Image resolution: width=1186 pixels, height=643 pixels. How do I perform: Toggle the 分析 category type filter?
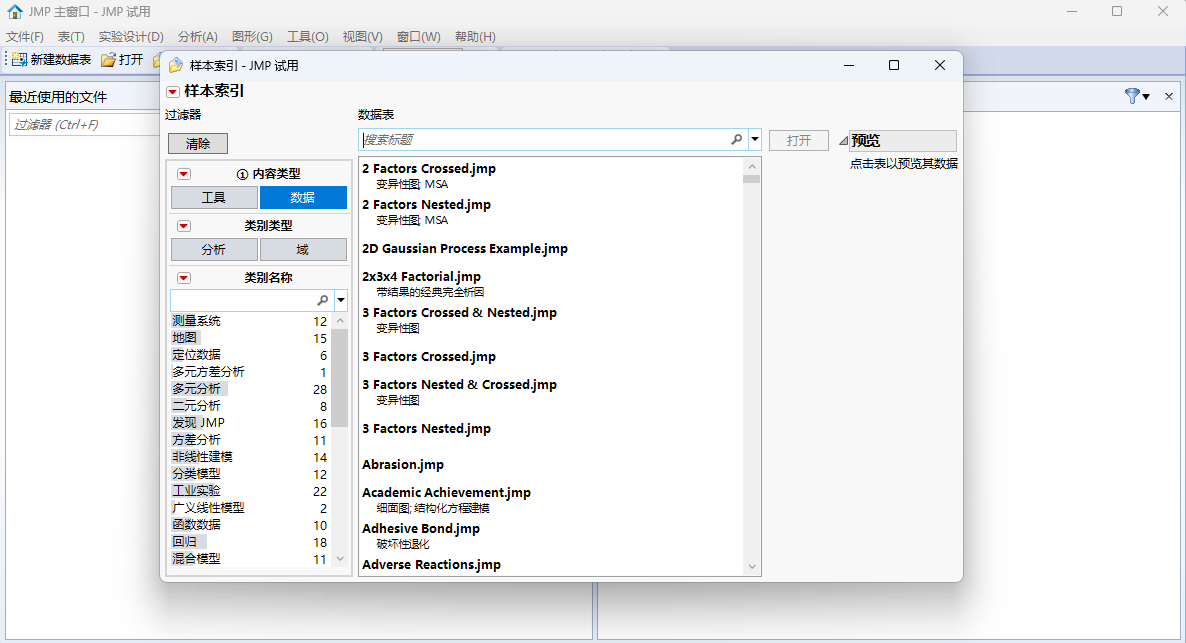coord(214,250)
